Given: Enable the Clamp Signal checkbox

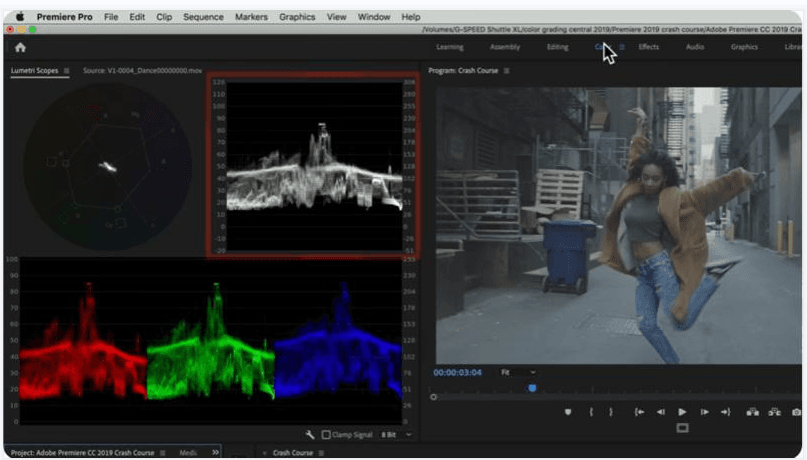Looking at the screenshot, I should tap(326, 435).
